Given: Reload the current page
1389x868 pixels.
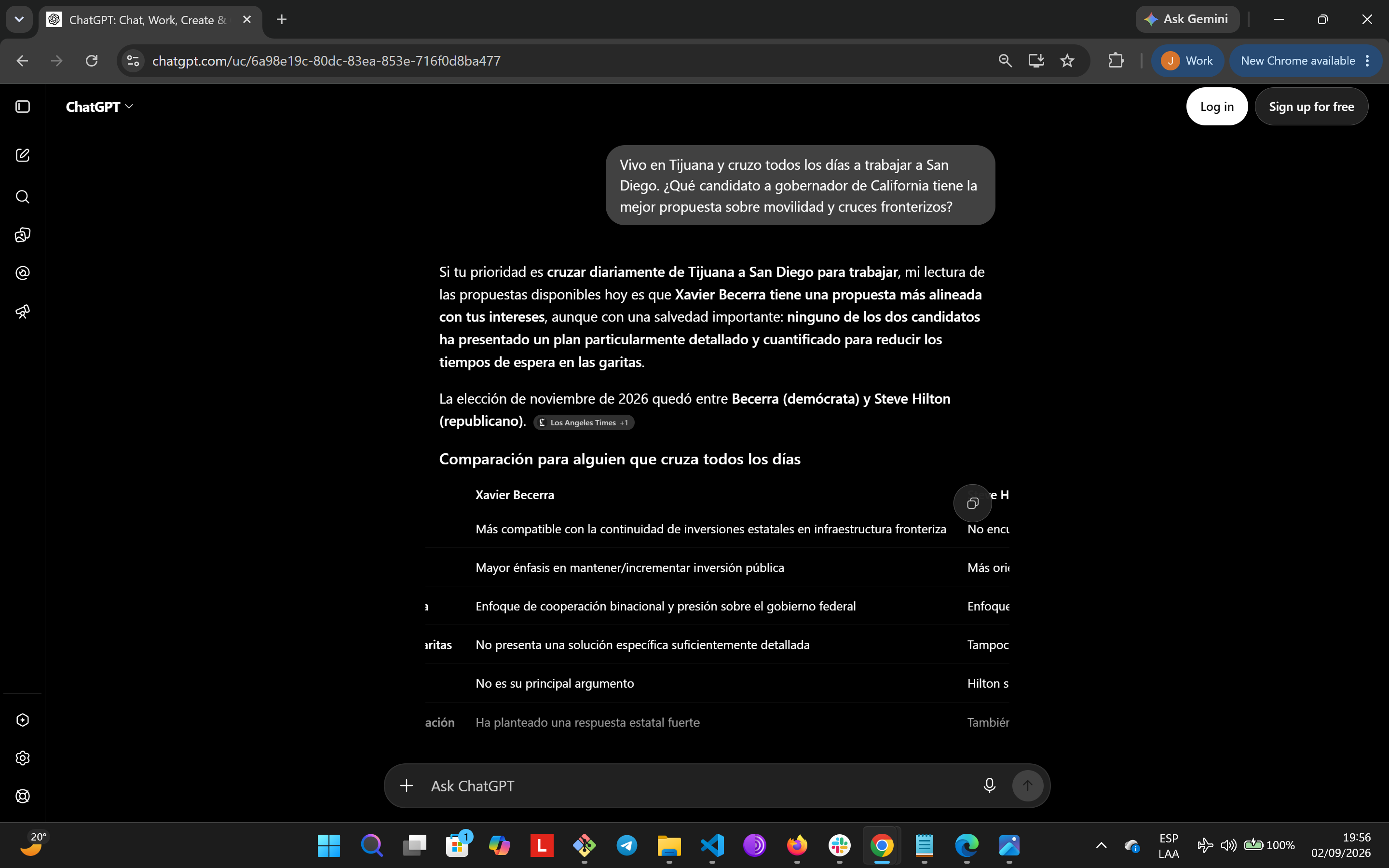Looking at the screenshot, I should (x=91, y=61).
